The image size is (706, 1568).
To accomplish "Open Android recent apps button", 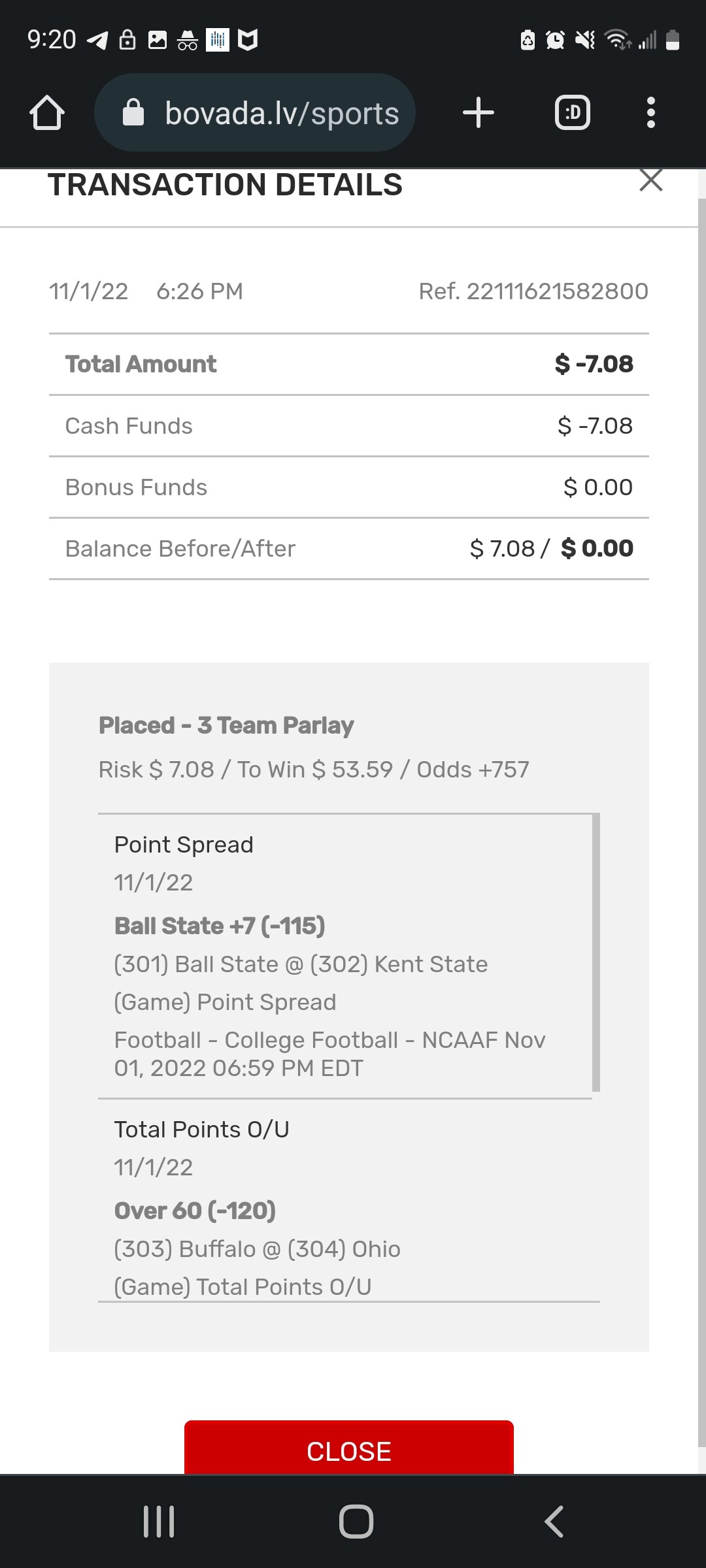I will pyautogui.click(x=159, y=1521).
